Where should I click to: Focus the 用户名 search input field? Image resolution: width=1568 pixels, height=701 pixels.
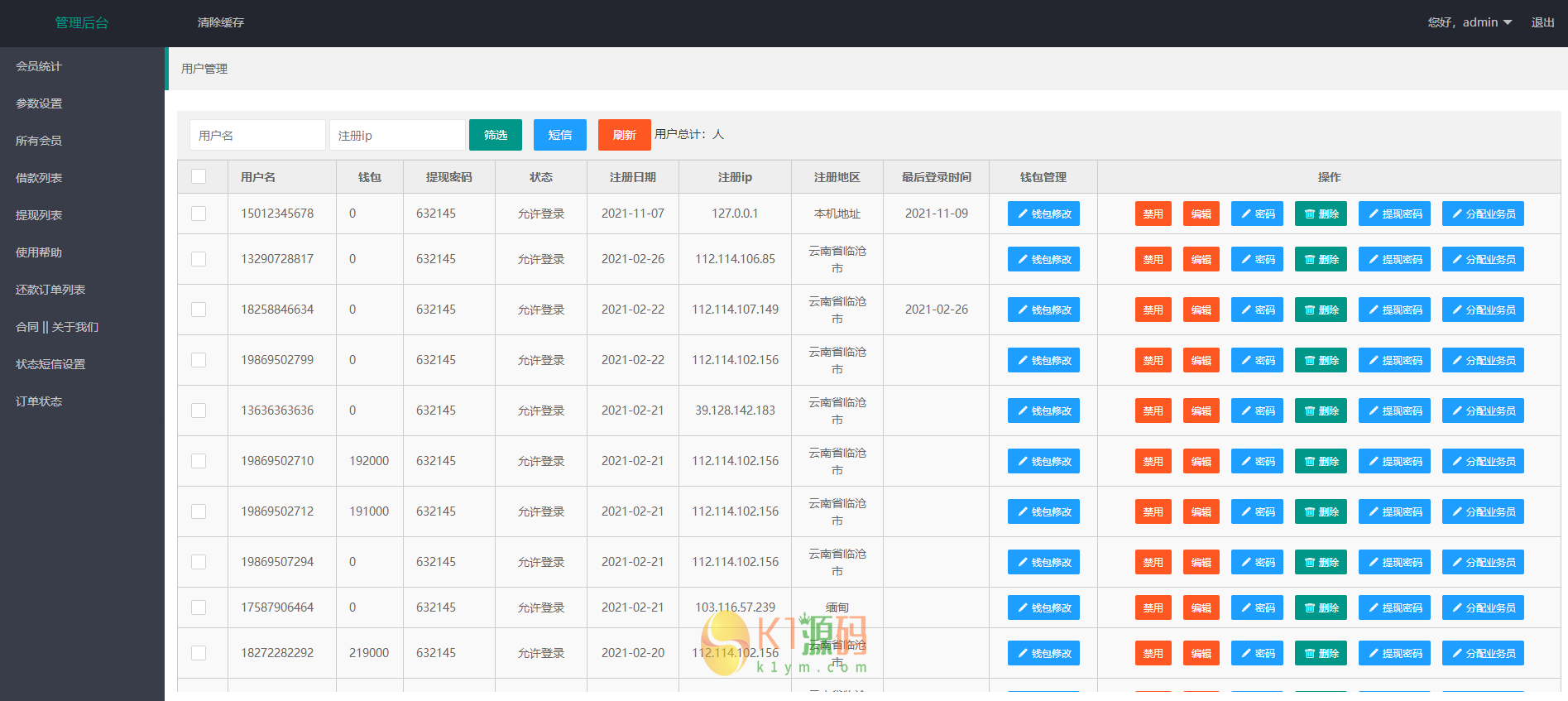(257, 135)
